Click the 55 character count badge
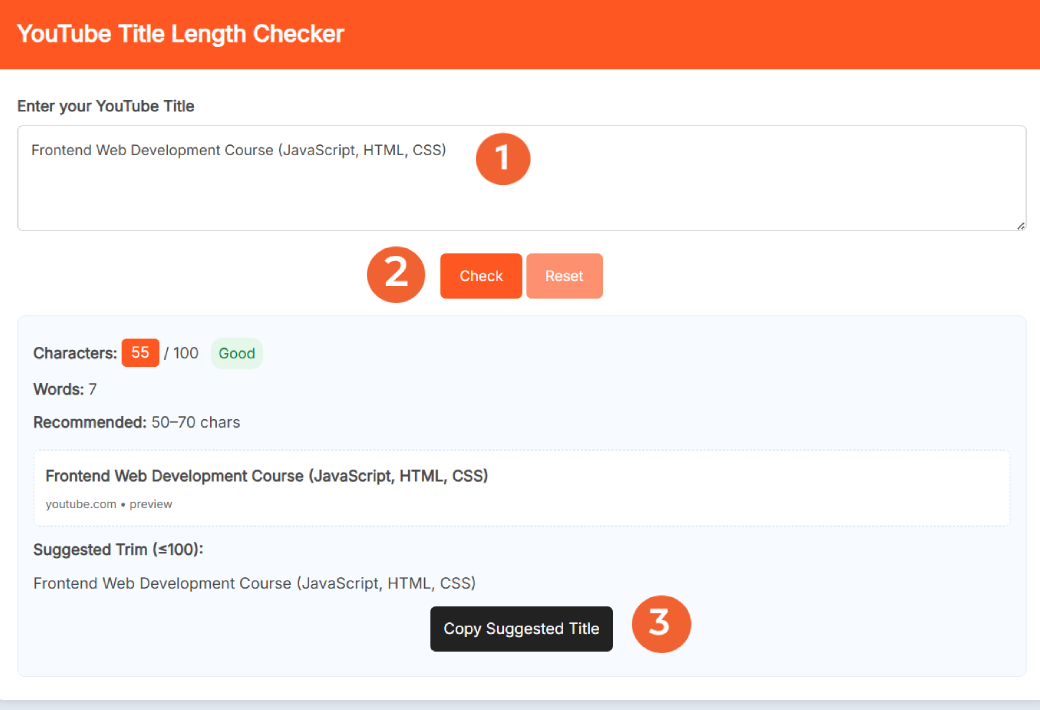 140,352
